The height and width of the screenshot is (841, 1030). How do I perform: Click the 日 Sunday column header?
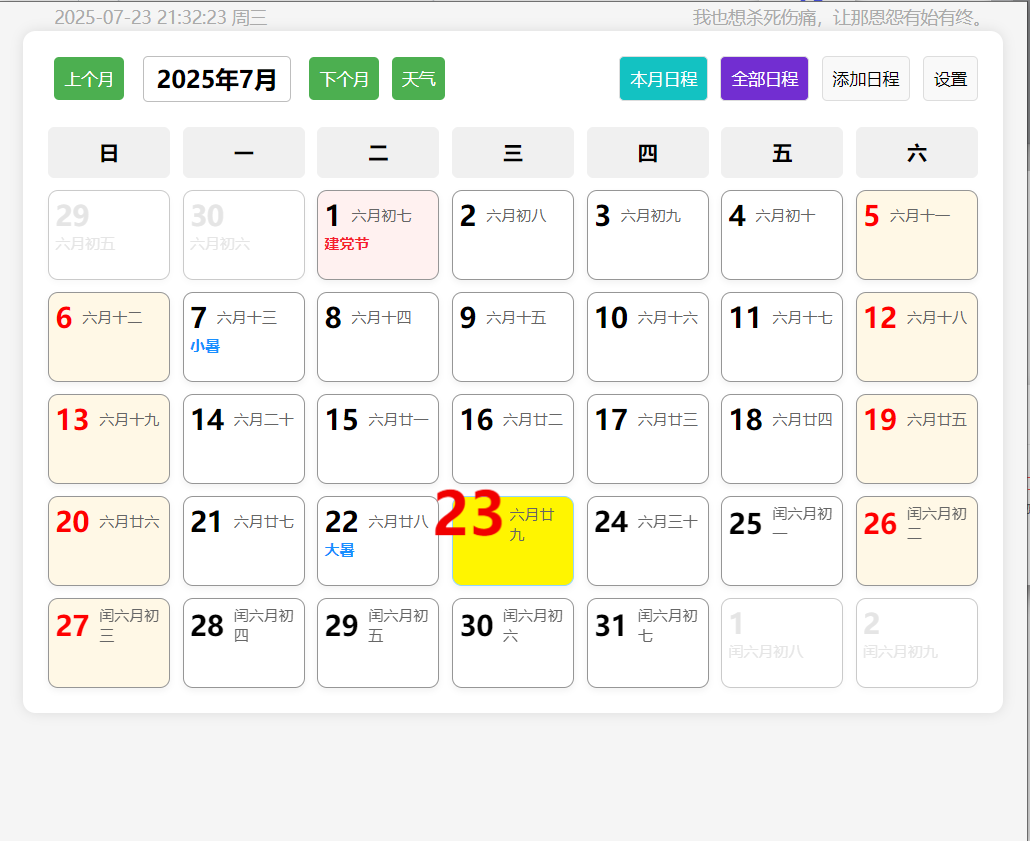pos(109,152)
